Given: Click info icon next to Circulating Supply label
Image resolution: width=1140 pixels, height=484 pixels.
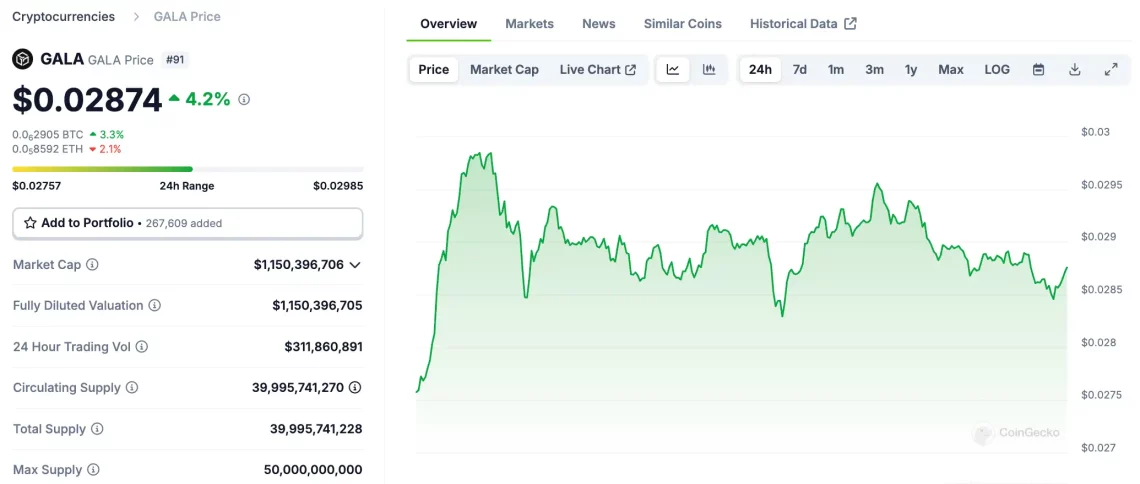Looking at the screenshot, I should point(132,388).
